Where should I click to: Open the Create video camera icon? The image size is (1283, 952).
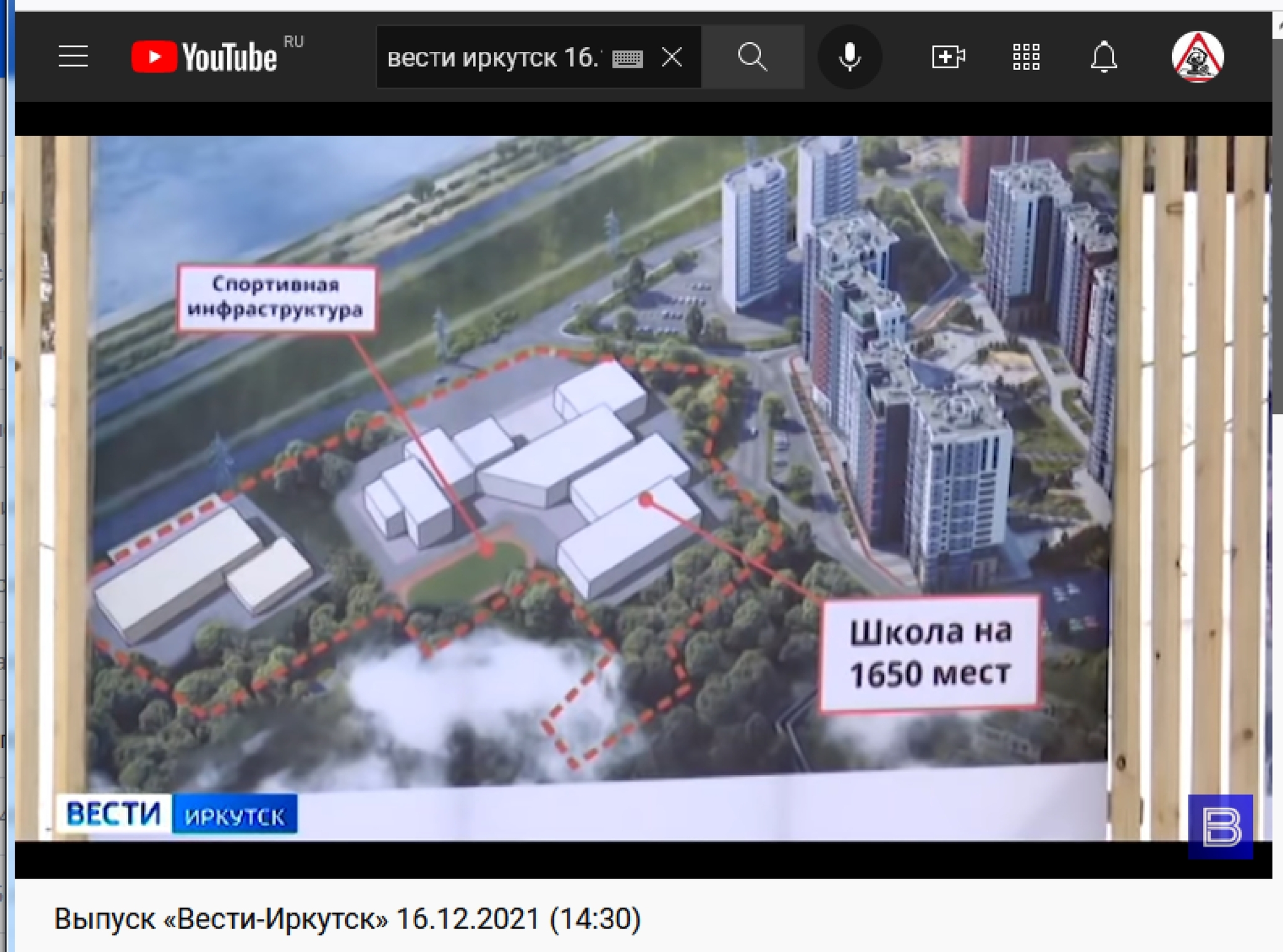tap(948, 57)
